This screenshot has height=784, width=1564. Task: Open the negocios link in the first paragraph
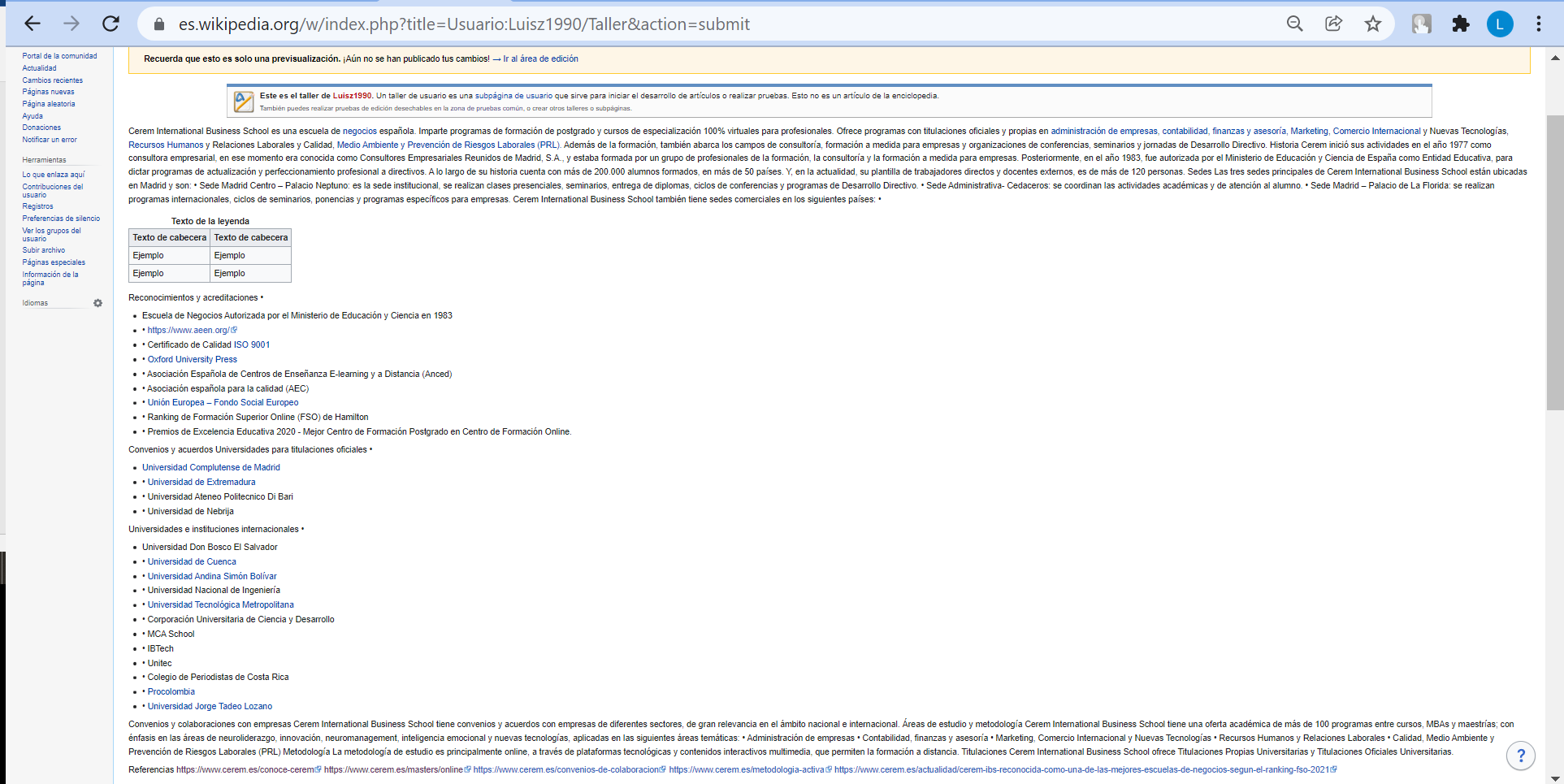(360, 131)
